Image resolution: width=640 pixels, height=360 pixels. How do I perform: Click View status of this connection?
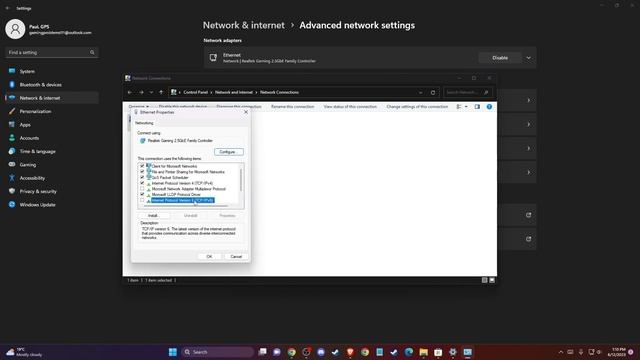350,107
